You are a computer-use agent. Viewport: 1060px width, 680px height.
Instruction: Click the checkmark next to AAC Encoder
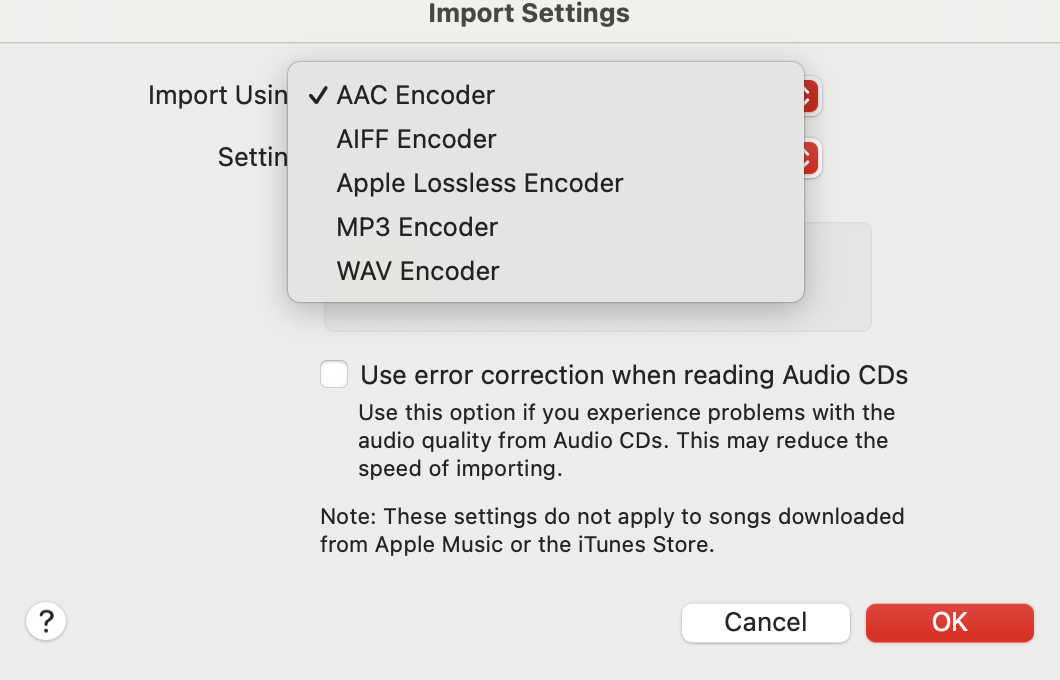pyautogui.click(x=318, y=95)
